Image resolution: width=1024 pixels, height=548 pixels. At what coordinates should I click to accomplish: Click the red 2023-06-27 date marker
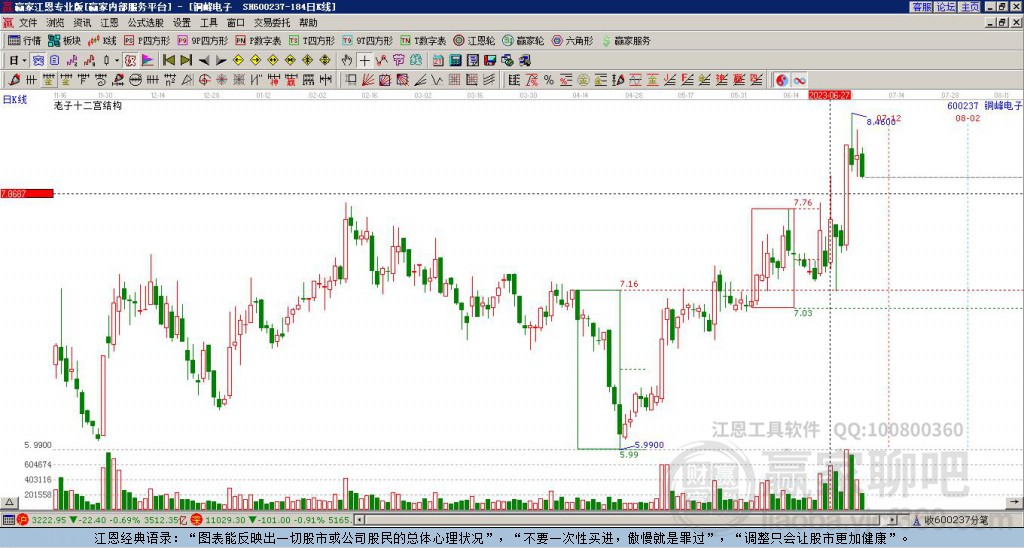[x=829, y=95]
